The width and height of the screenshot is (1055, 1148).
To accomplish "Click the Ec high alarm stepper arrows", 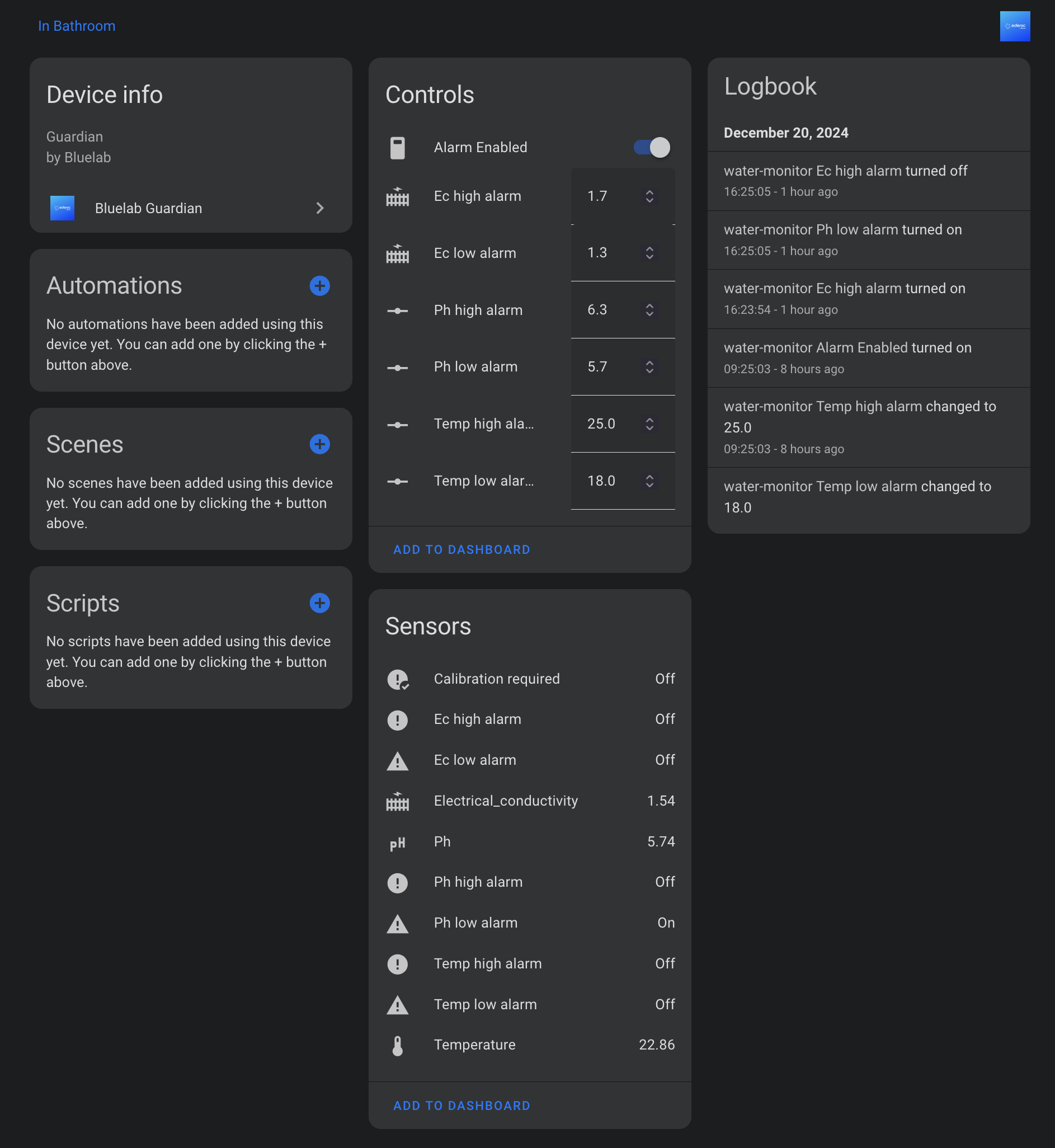I will point(649,196).
